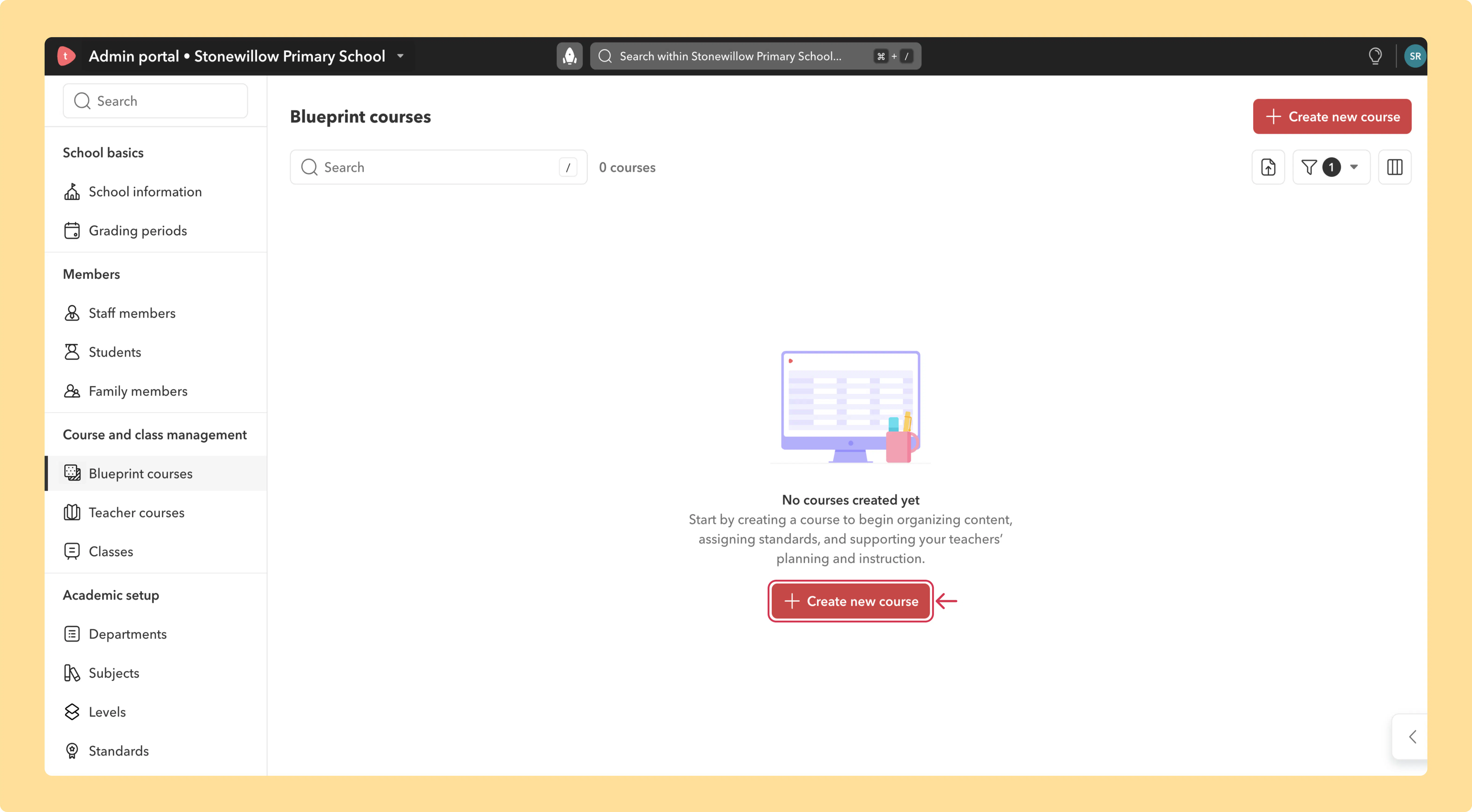The height and width of the screenshot is (812, 1472).
Task: Open the SR user avatar menu
Action: click(x=1415, y=56)
